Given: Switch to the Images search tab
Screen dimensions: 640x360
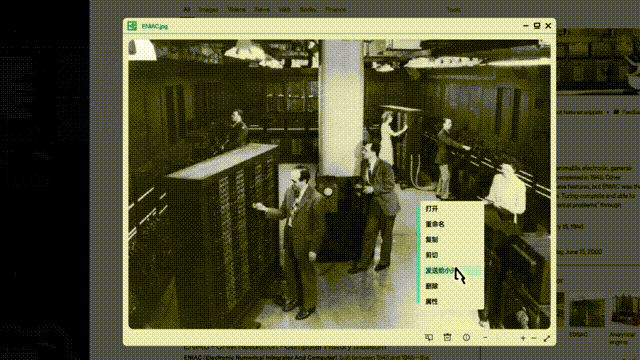Looking at the screenshot, I should [x=208, y=9].
